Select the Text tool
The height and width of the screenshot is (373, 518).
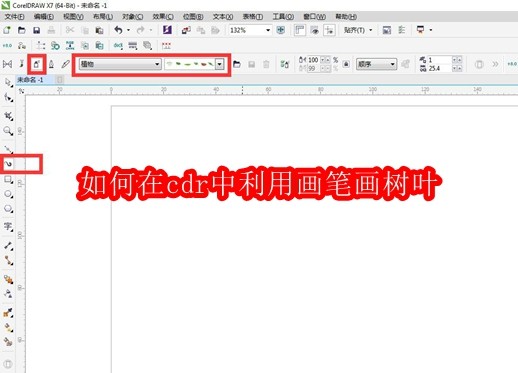pos(8,226)
